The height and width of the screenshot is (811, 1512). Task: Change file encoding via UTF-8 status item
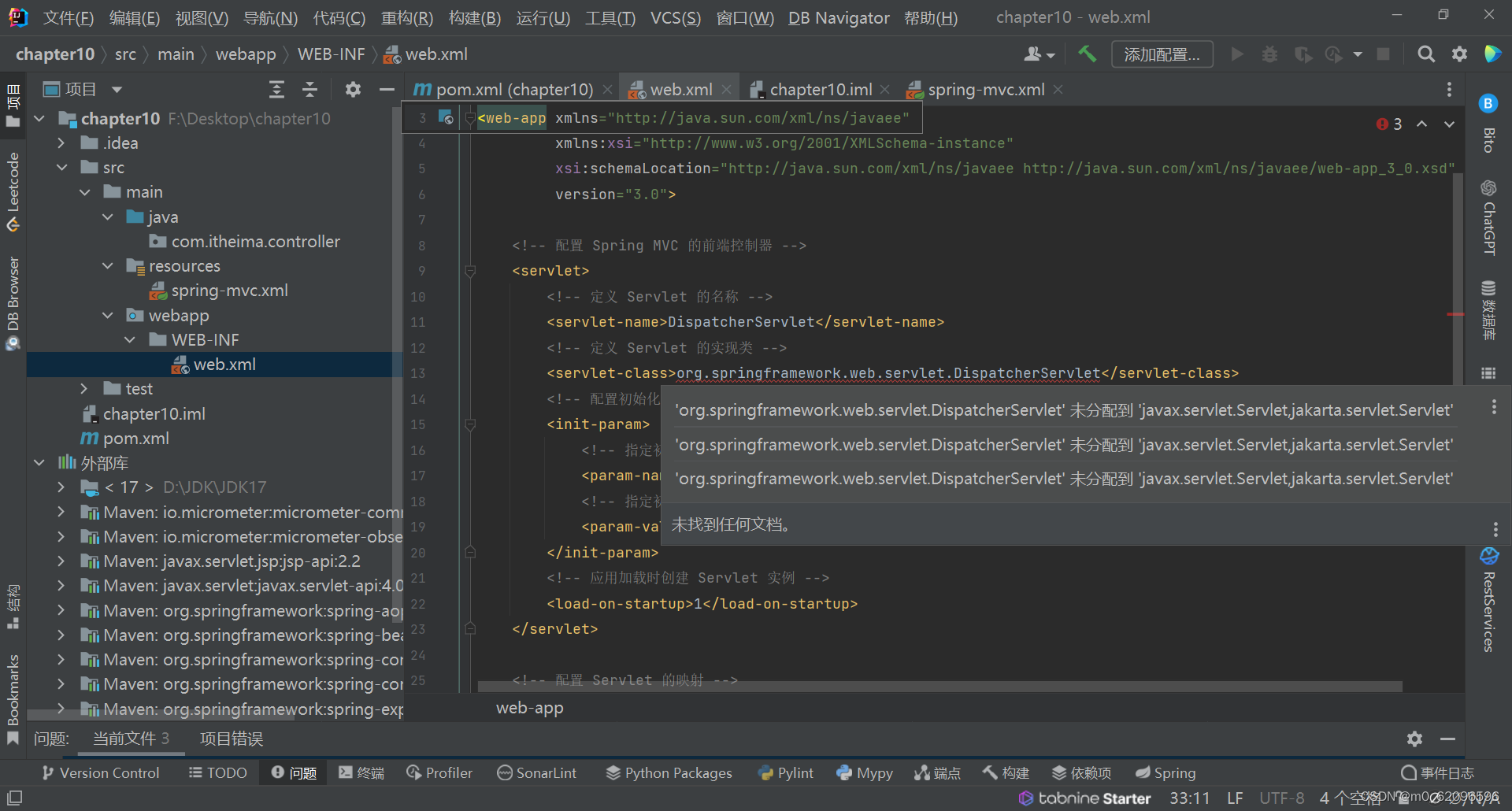(x=1281, y=798)
